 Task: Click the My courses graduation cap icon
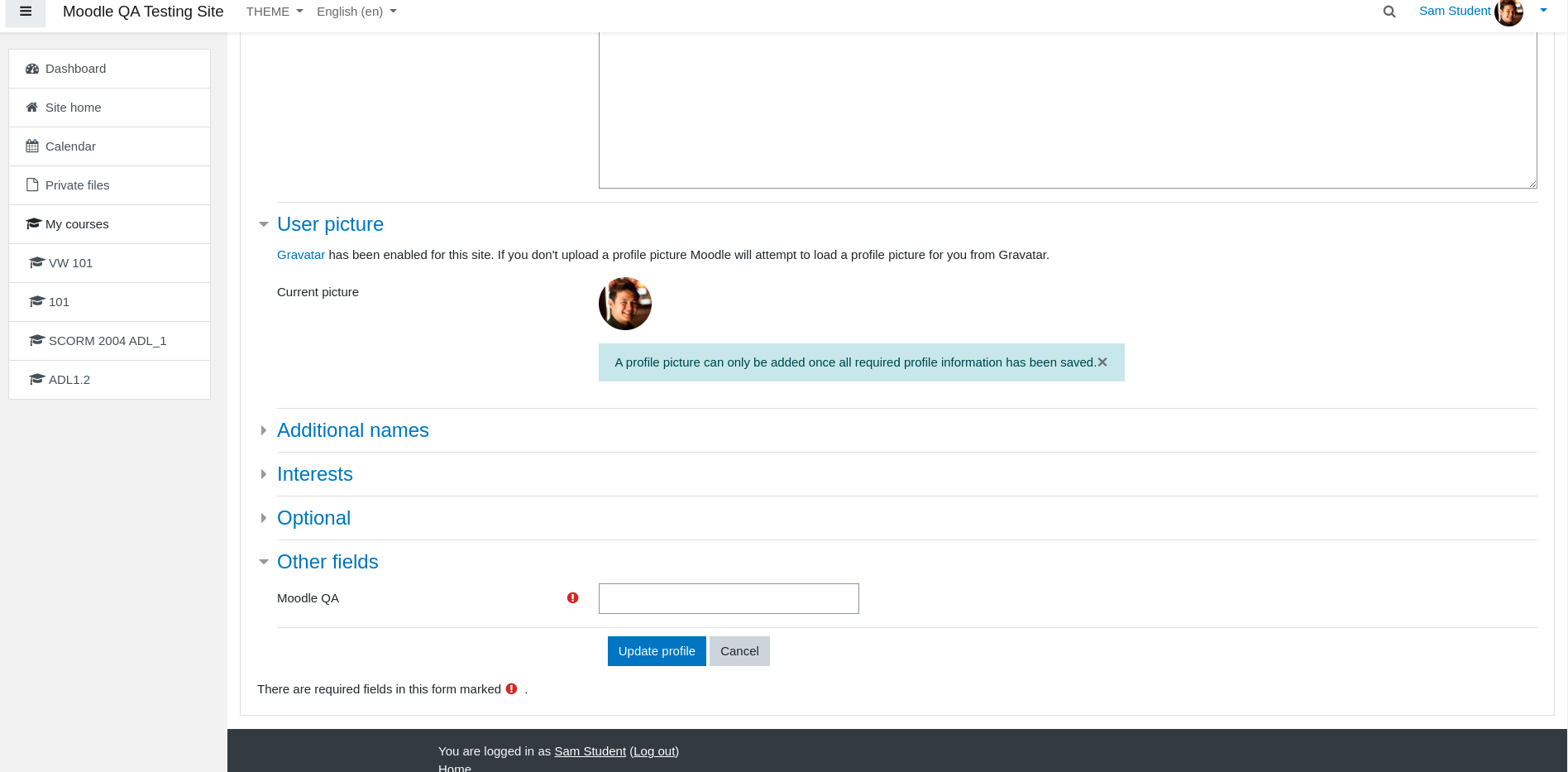click(33, 224)
